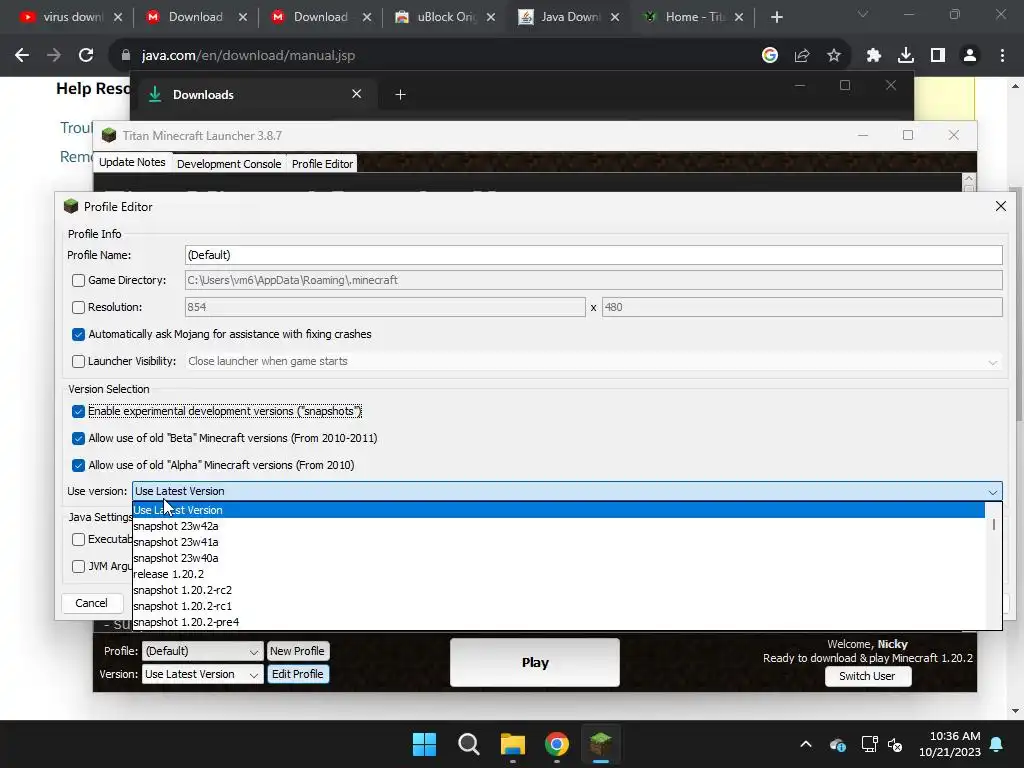Open Chrome tab search chevron

(x=863, y=14)
